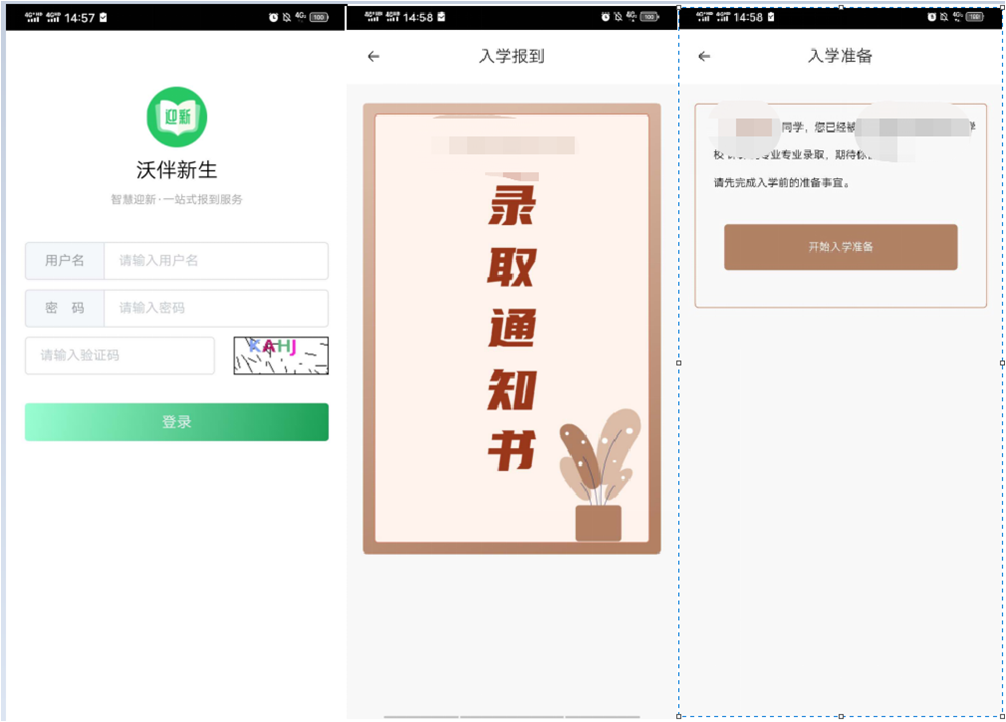Image resolution: width=1006 pixels, height=722 pixels.
Task: Go back using the arrow on 入学报到 screen
Action: tap(374, 57)
